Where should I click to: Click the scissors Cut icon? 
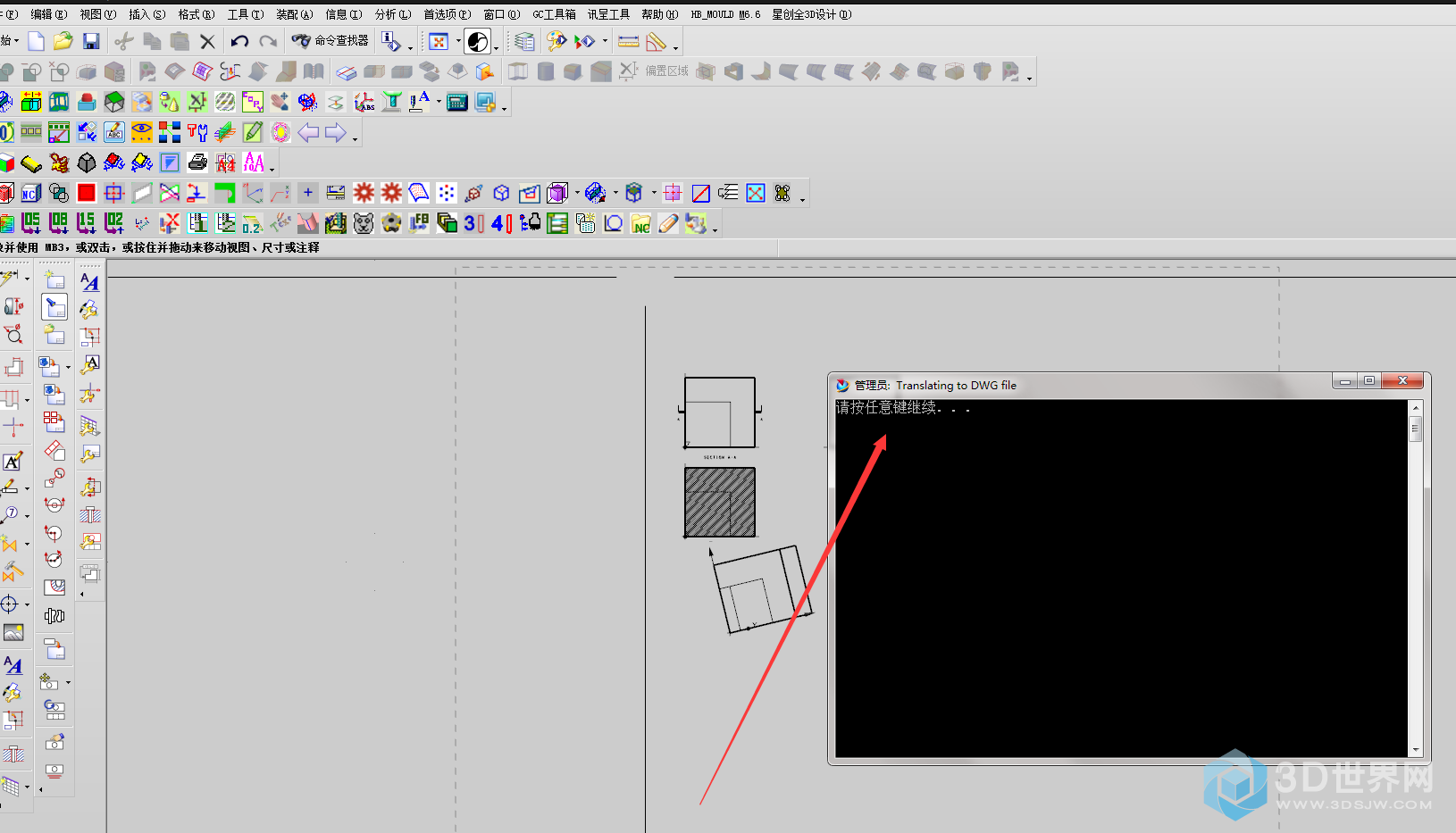pyautogui.click(x=124, y=41)
